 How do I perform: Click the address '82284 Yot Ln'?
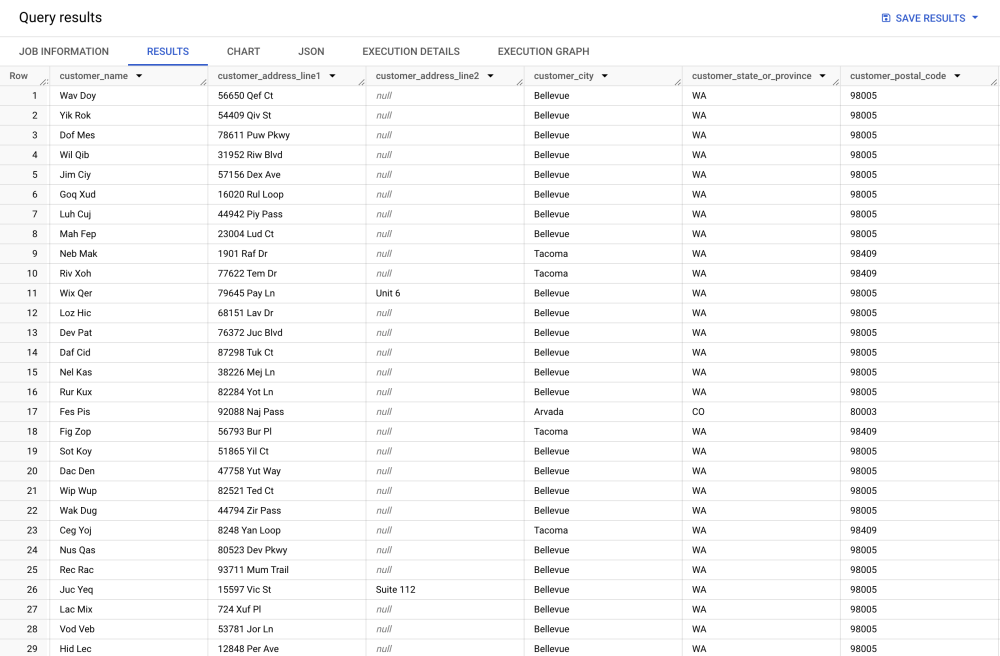[246, 392]
